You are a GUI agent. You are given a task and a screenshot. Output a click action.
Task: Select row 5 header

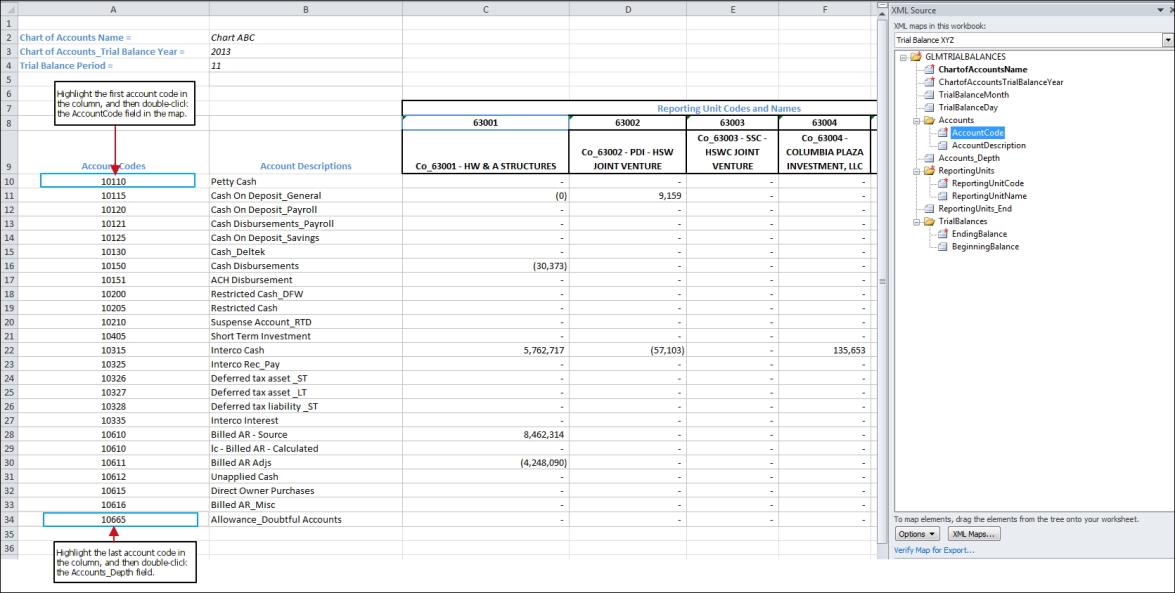[8, 79]
